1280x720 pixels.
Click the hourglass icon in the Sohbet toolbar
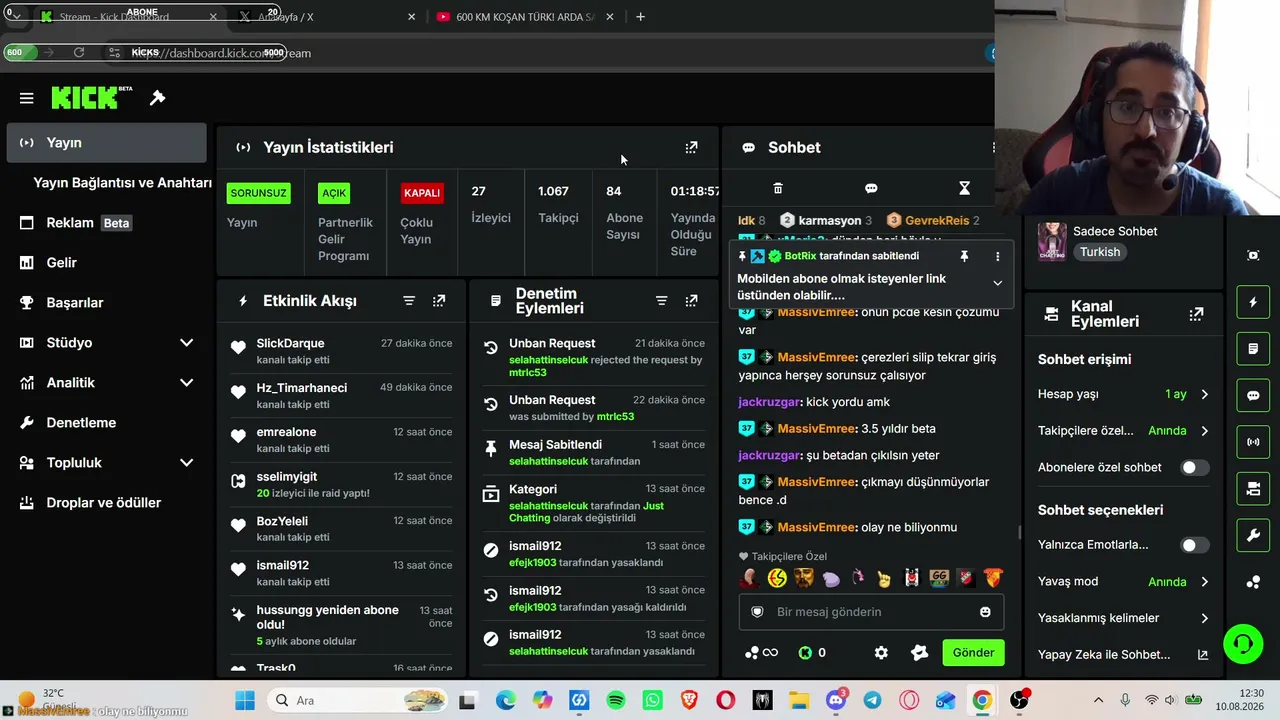coord(964,188)
